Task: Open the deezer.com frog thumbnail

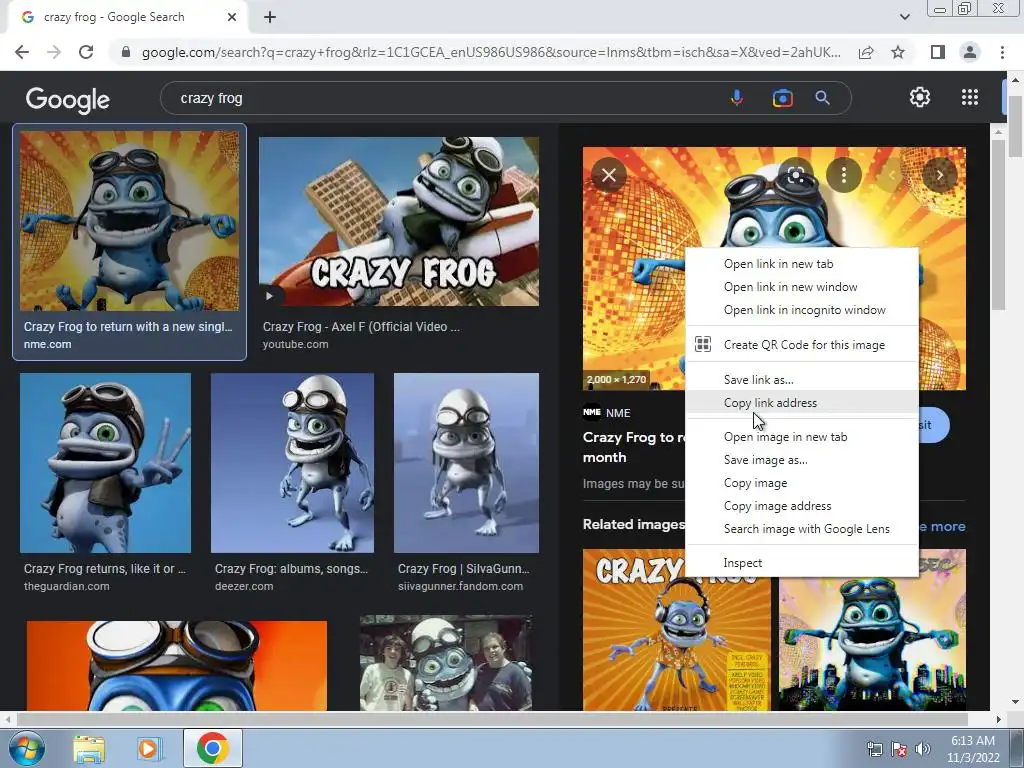Action: [x=293, y=463]
